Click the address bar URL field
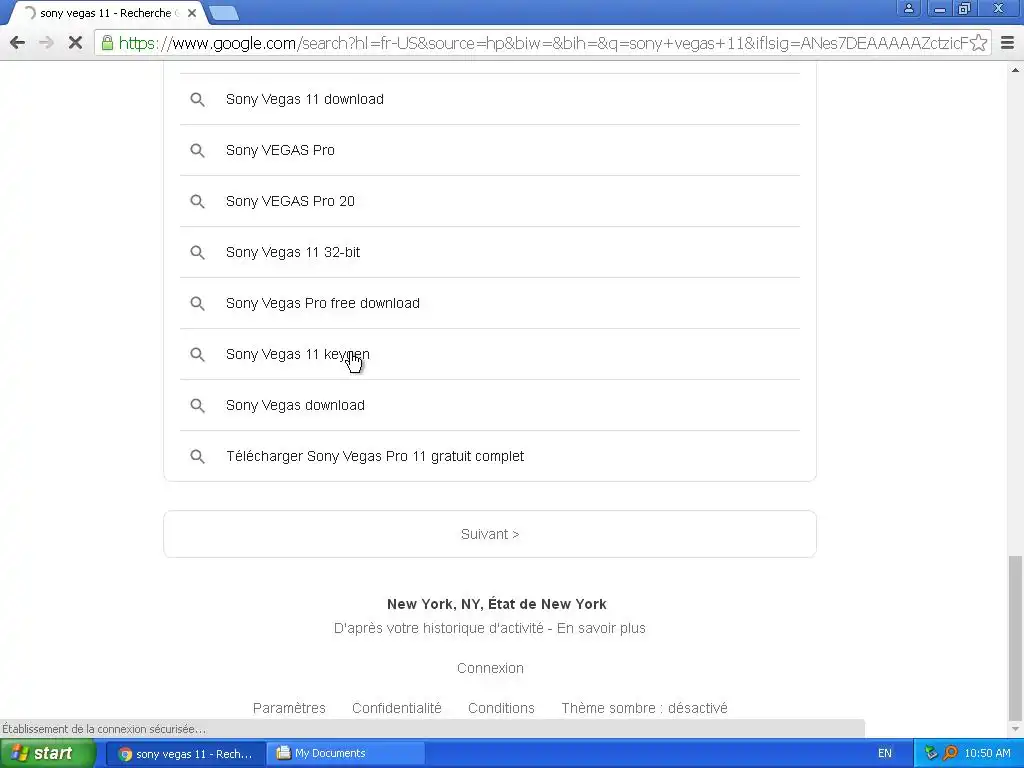The width and height of the screenshot is (1024, 768). tap(542, 43)
